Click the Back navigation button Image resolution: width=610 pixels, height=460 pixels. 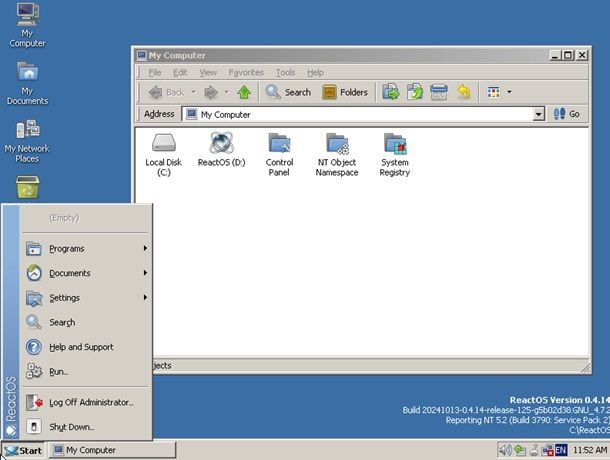coord(166,92)
